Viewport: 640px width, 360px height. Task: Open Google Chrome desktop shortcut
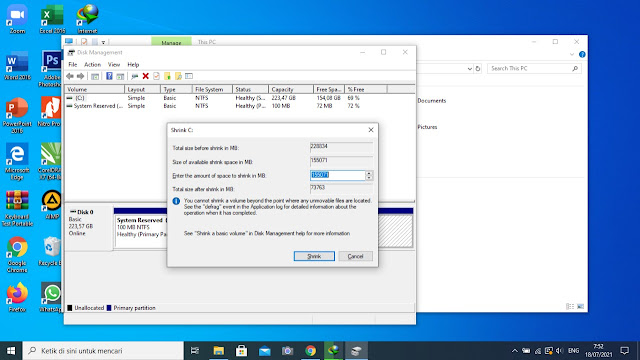(x=17, y=255)
